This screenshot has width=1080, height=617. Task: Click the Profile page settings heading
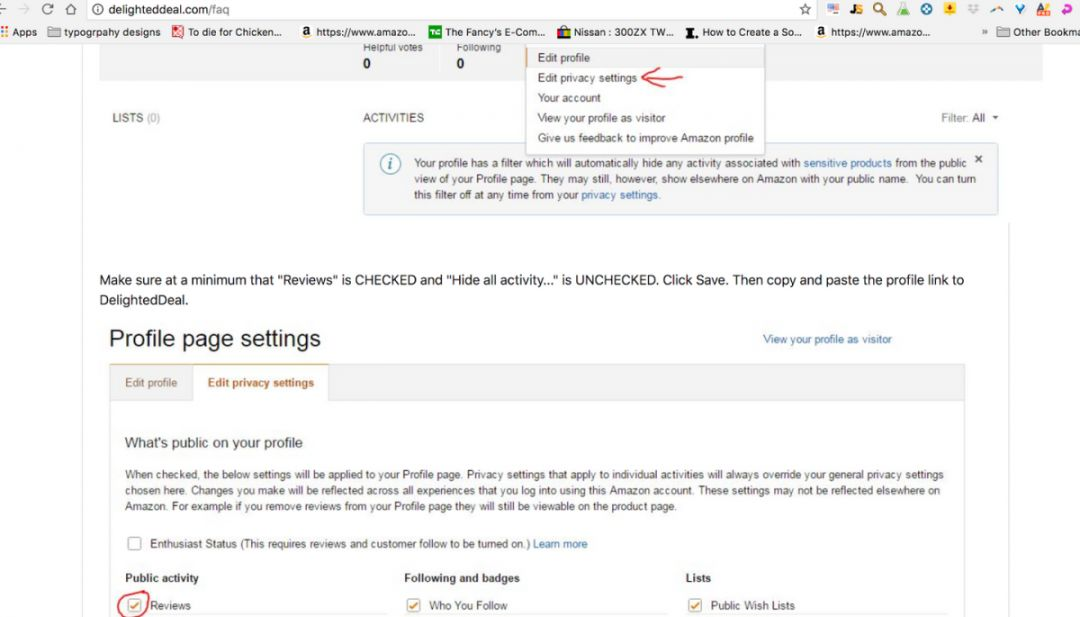(x=215, y=339)
